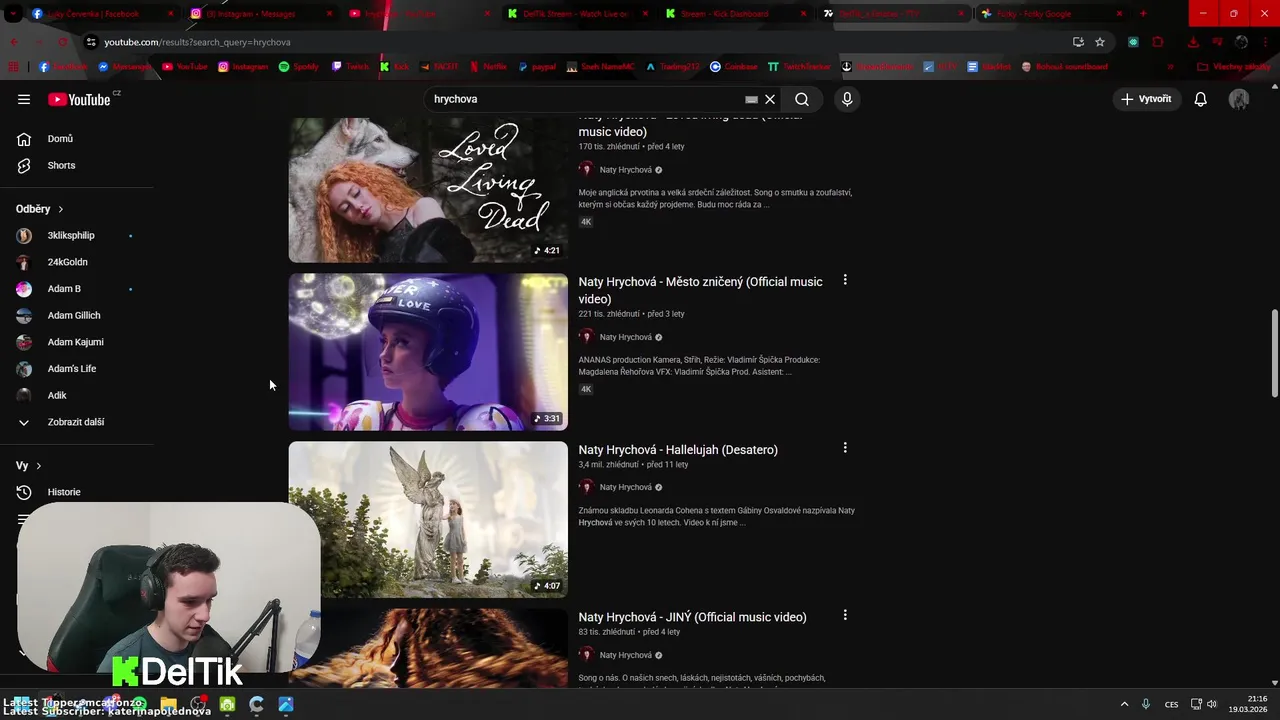The image size is (1280, 720).
Task: Open Naty Hrychová channel under Město zničený
Action: [x=625, y=337]
